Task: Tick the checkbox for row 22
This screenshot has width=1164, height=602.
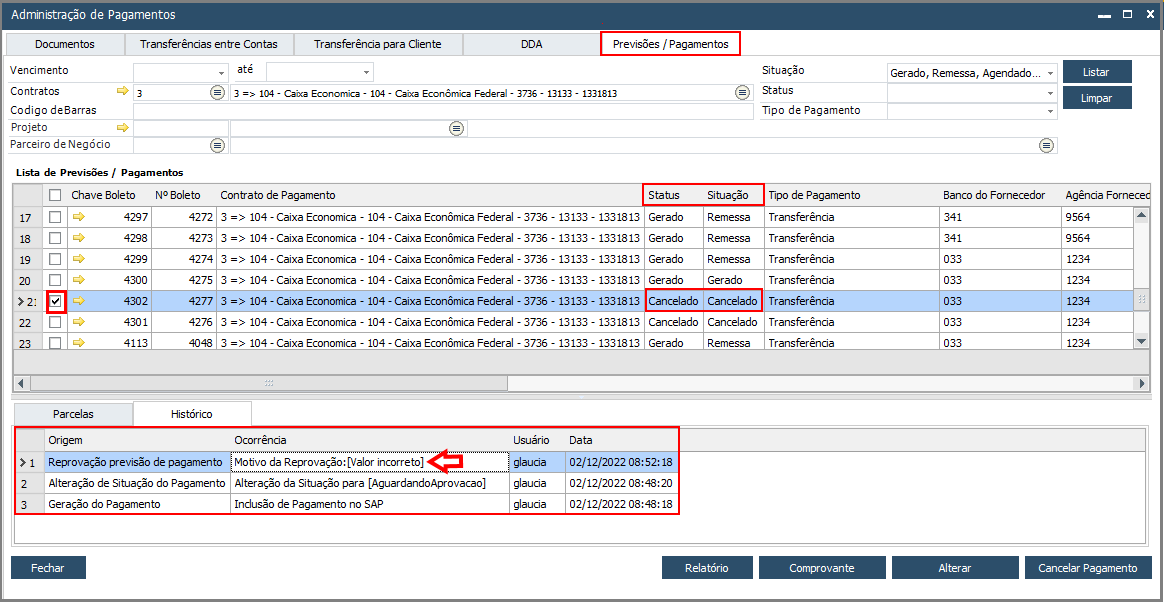Action: 55,323
